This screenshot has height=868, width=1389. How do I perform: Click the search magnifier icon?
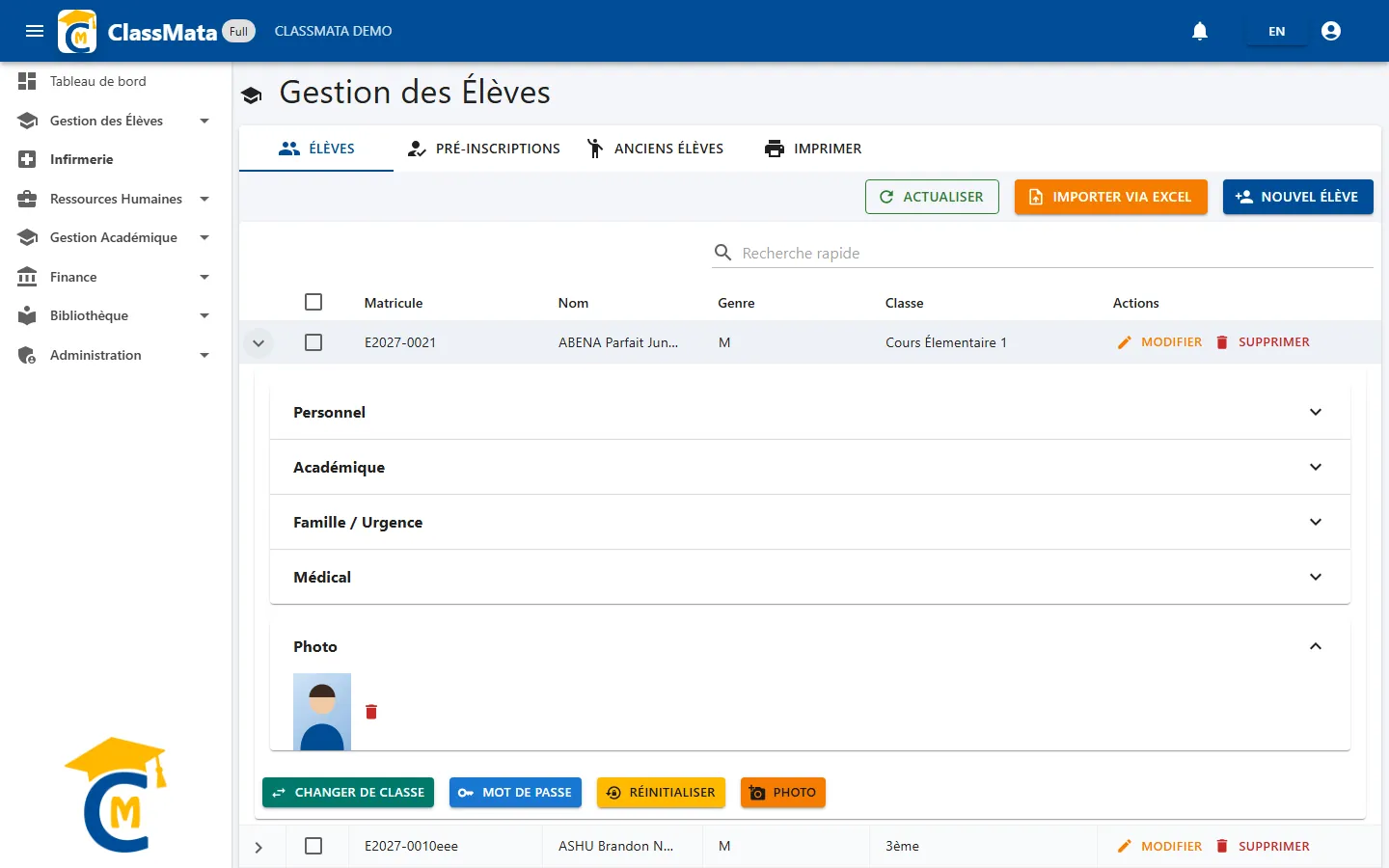tap(722, 253)
